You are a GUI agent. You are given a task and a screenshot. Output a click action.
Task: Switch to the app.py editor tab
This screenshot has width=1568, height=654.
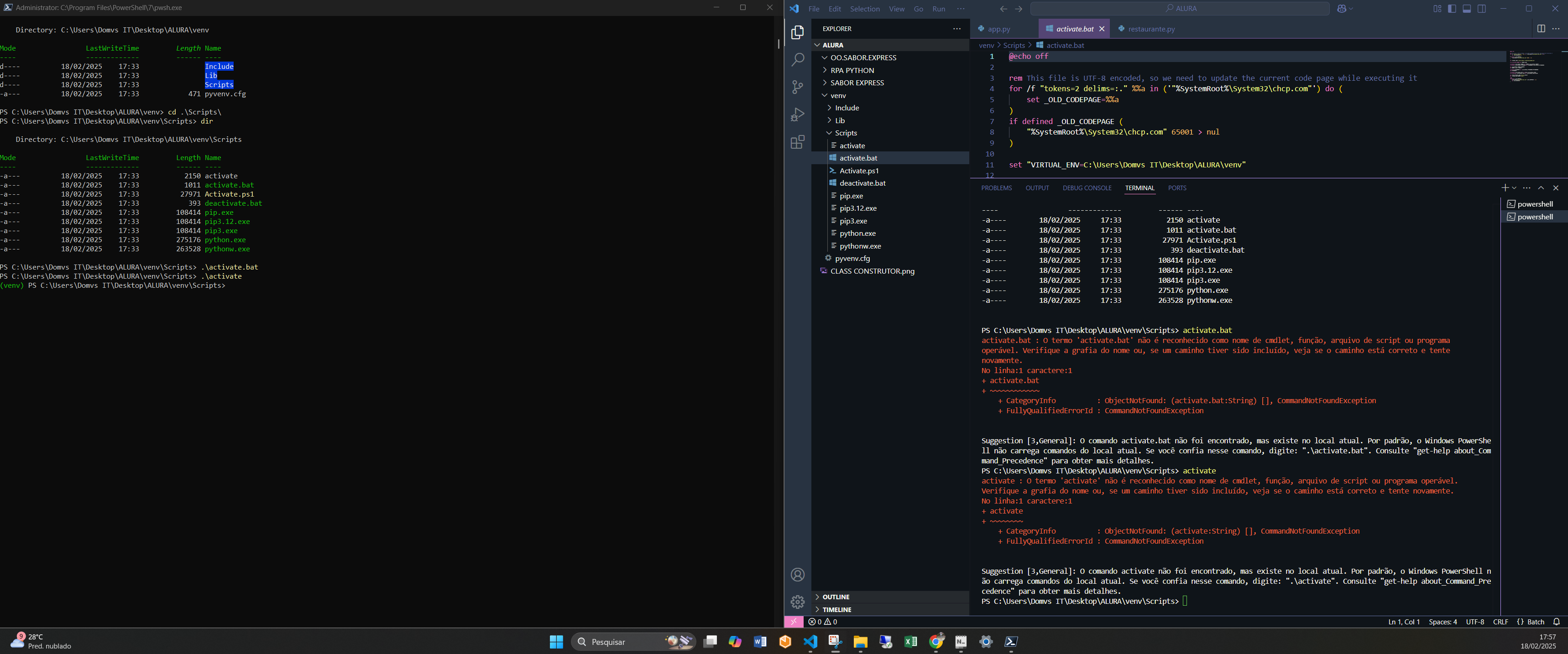[x=1004, y=29]
